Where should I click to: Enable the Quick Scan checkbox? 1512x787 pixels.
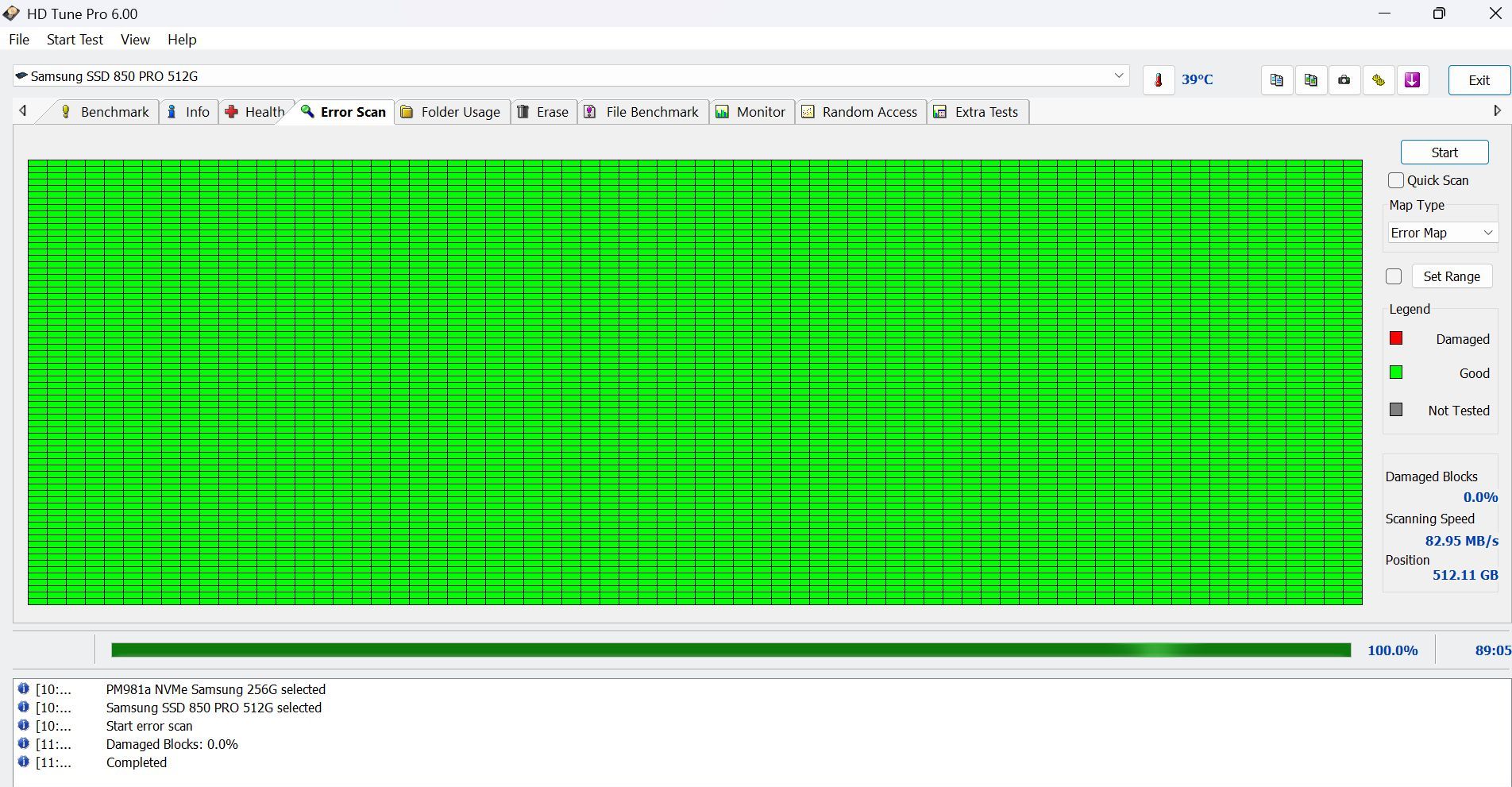point(1396,180)
